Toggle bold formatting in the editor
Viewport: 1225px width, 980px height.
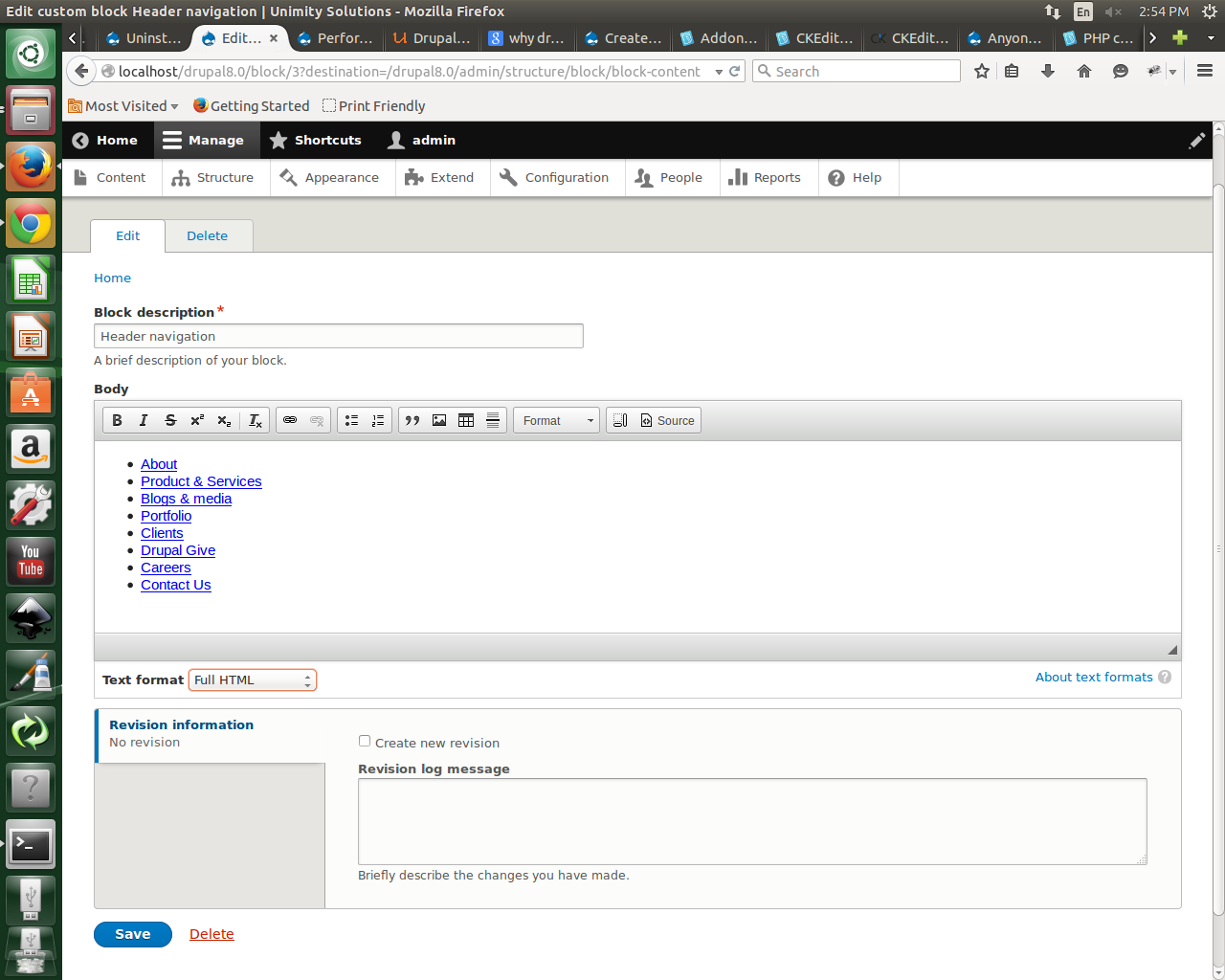(117, 420)
